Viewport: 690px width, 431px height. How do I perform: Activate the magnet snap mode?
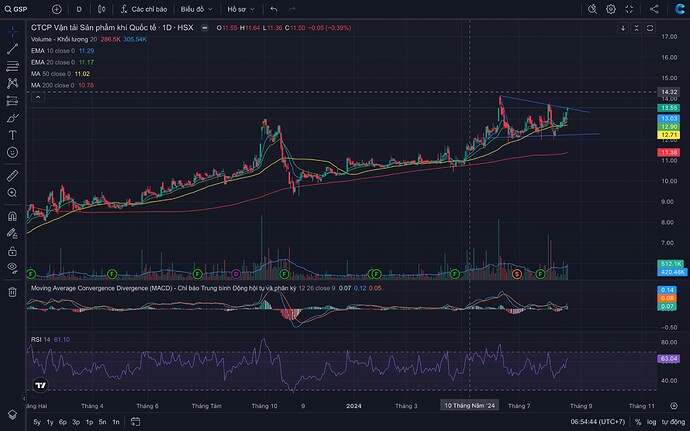11,215
